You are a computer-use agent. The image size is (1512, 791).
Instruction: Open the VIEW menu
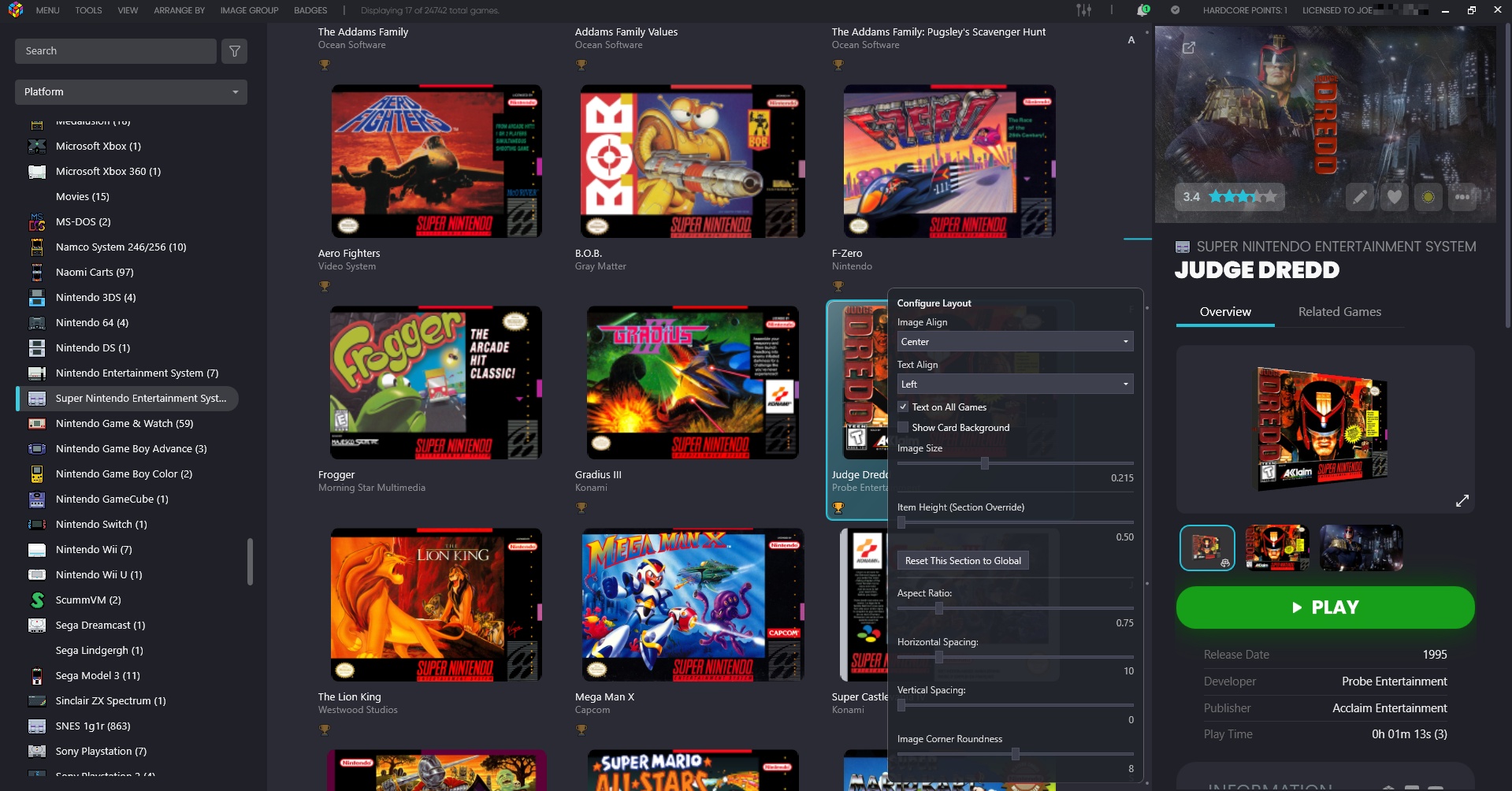[128, 10]
